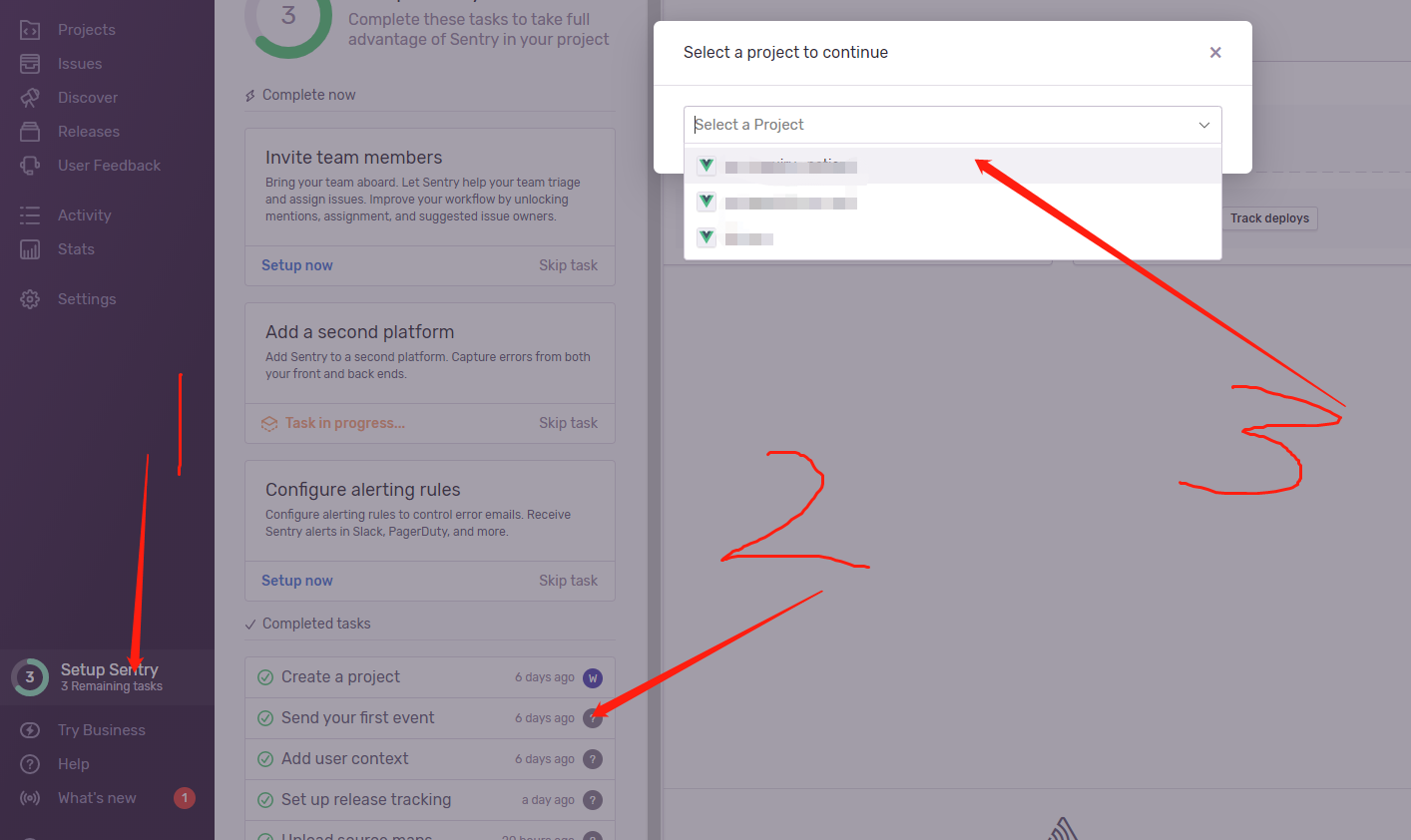This screenshot has width=1411, height=840.
Task: Click question avatar on Add user context
Action: (x=593, y=759)
